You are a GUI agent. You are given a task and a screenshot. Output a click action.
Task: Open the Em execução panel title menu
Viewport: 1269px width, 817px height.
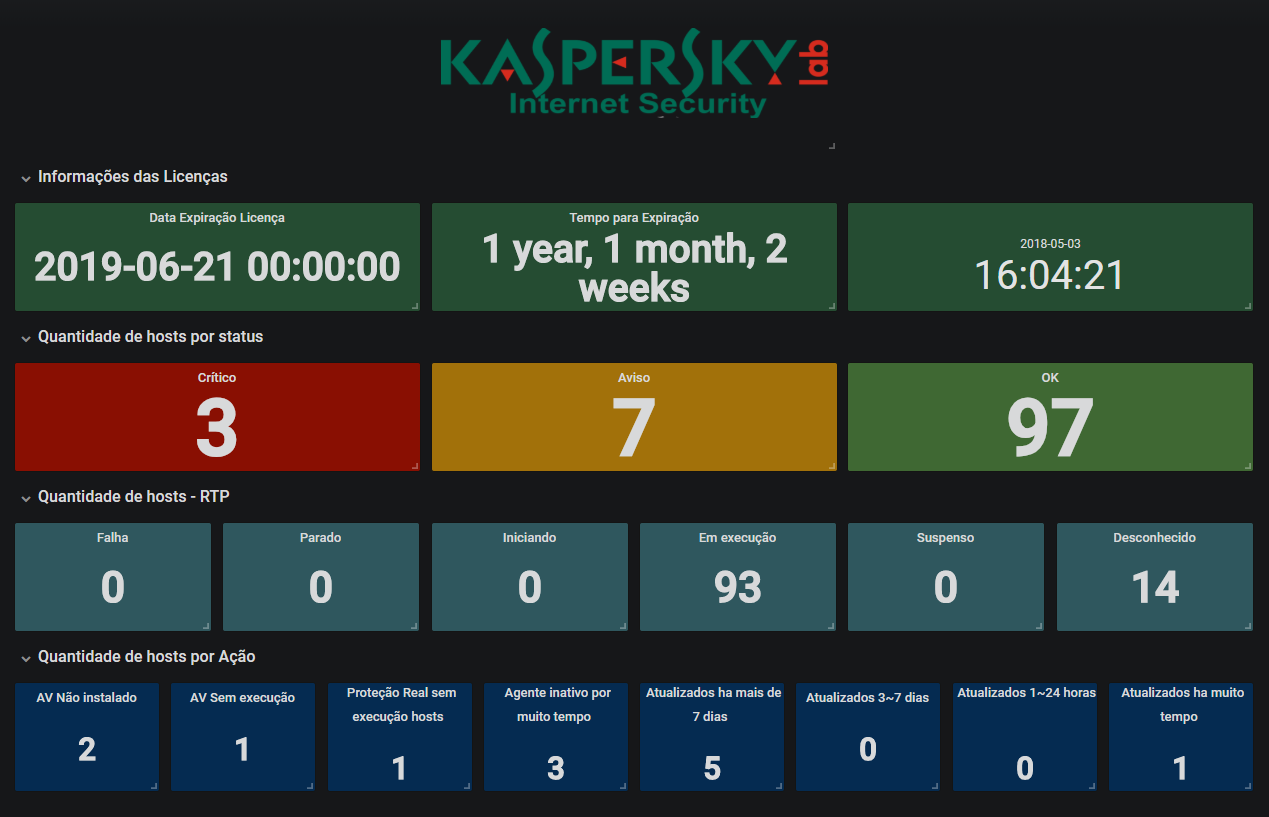(x=738, y=538)
